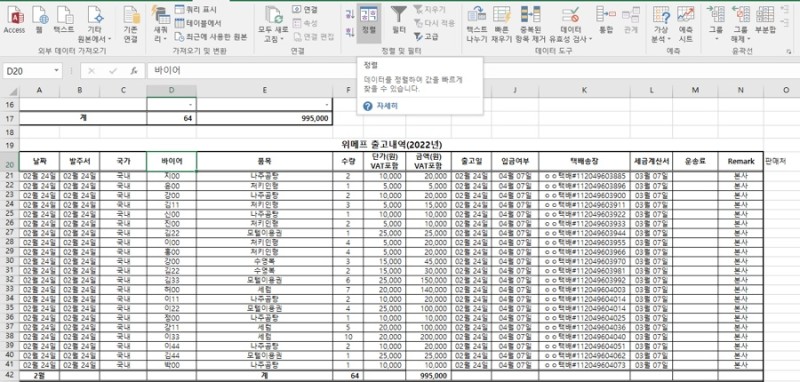Select the Remark header cell
The width and height of the screenshot is (800, 382).
741,161
